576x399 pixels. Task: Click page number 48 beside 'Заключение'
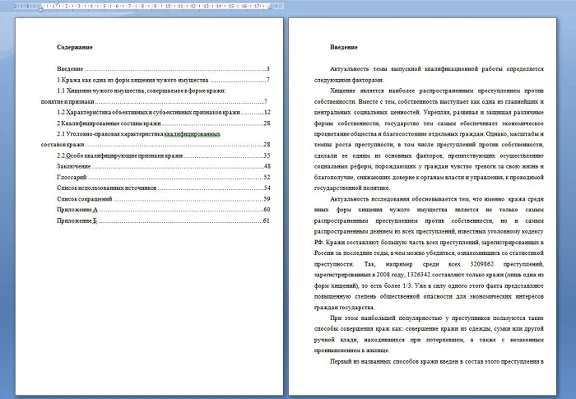267,166
